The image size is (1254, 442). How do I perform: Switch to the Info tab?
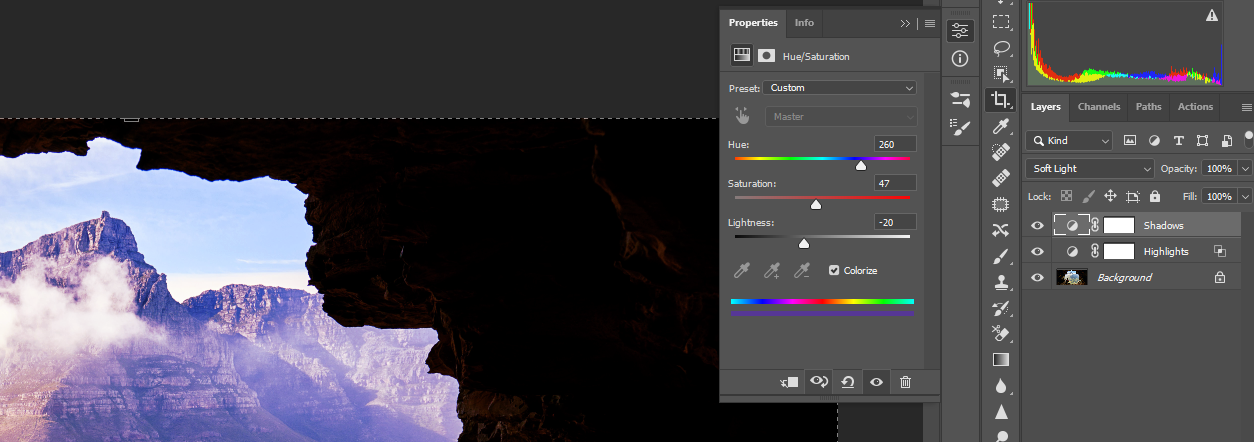click(x=804, y=23)
